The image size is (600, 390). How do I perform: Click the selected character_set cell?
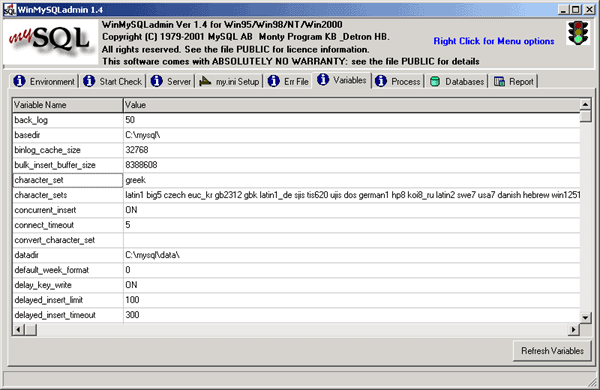[68, 180]
